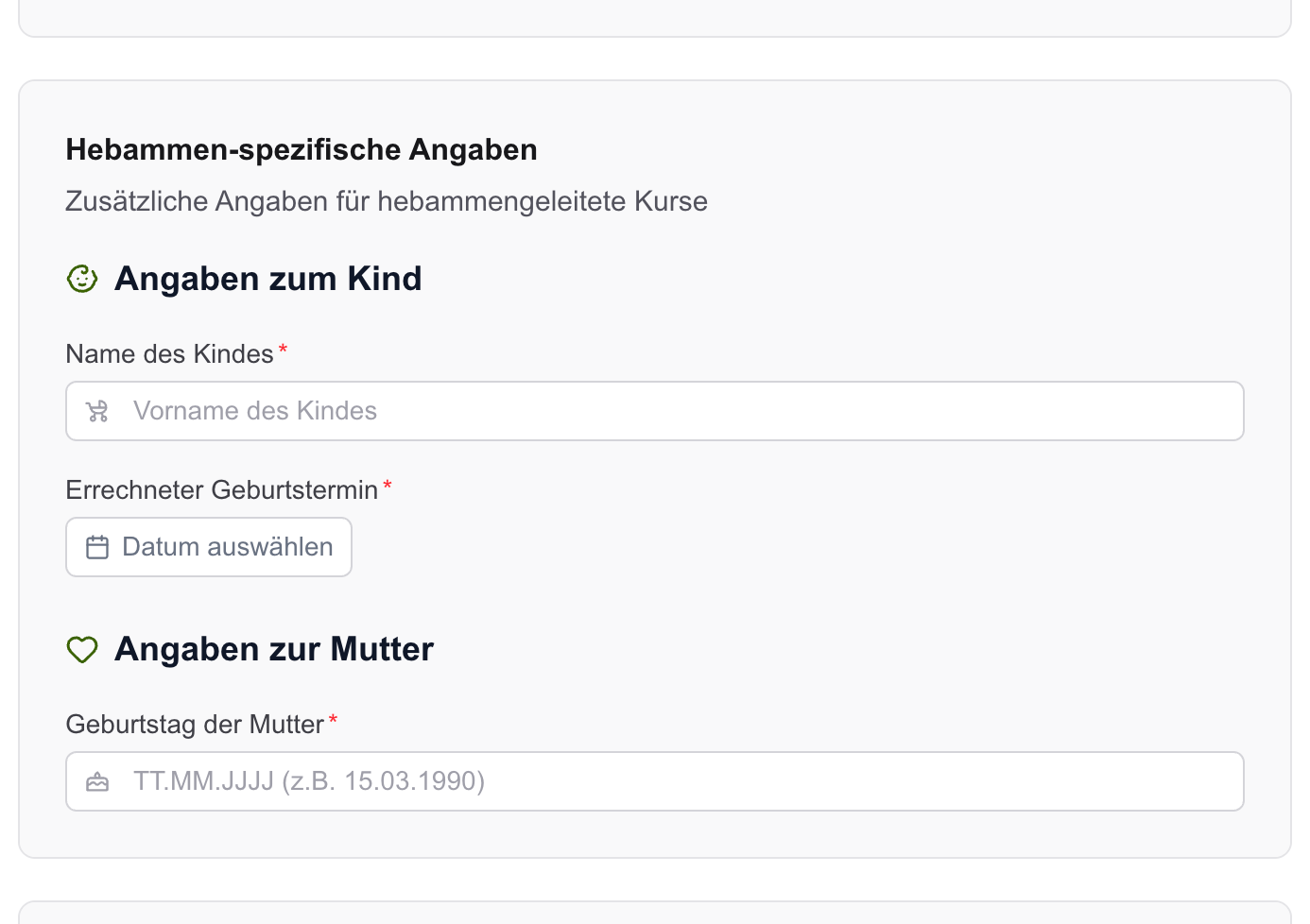Click the label Errechneter Geburtstermin
The height and width of the screenshot is (924, 1310).
pyautogui.click(x=221, y=489)
